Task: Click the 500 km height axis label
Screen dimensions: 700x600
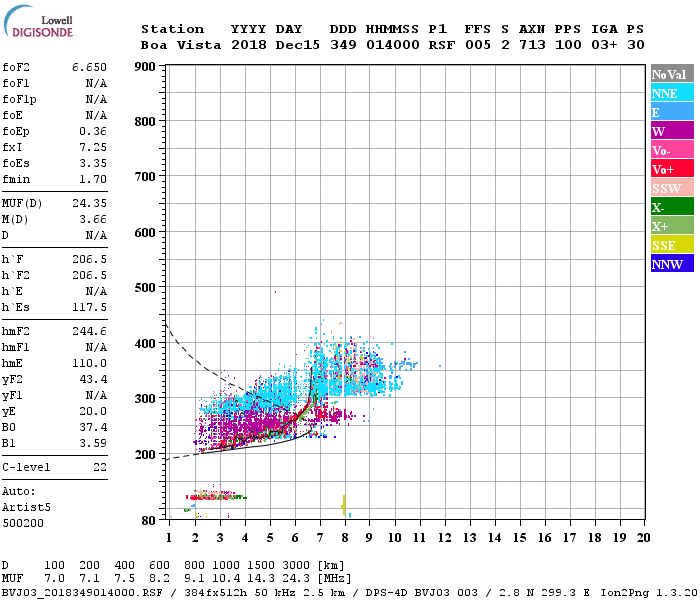Action: click(x=145, y=288)
